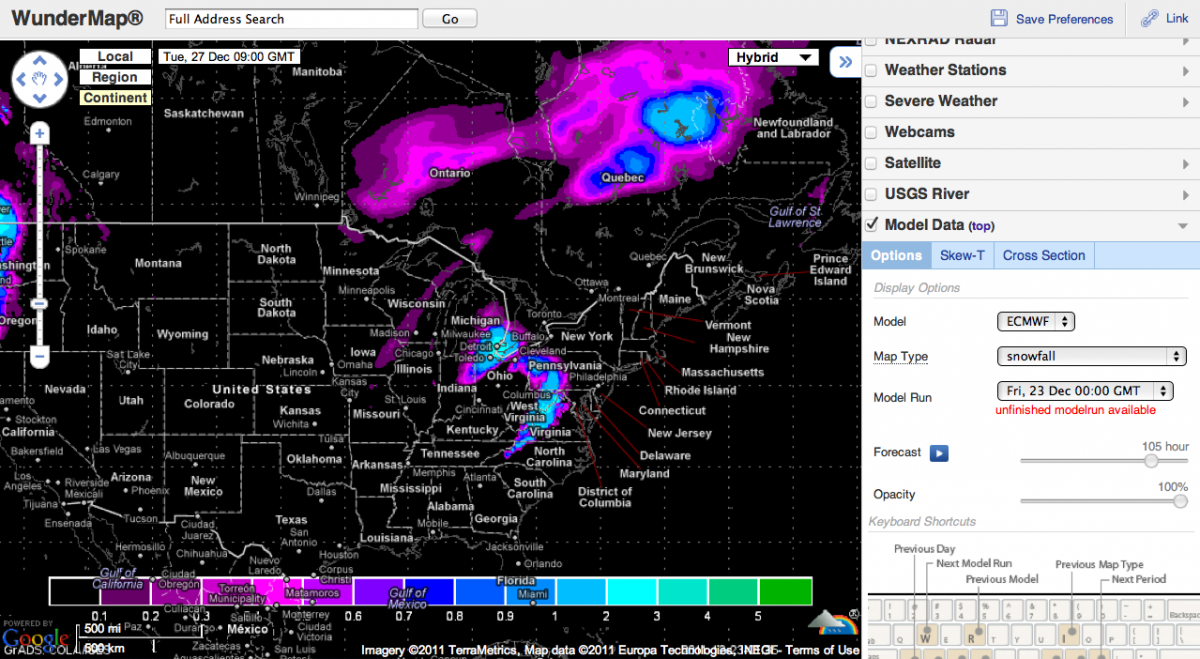This screenshot has width=1200, height=659.
Task: Click the 100% opacity value
Action: click(1173, 487)
